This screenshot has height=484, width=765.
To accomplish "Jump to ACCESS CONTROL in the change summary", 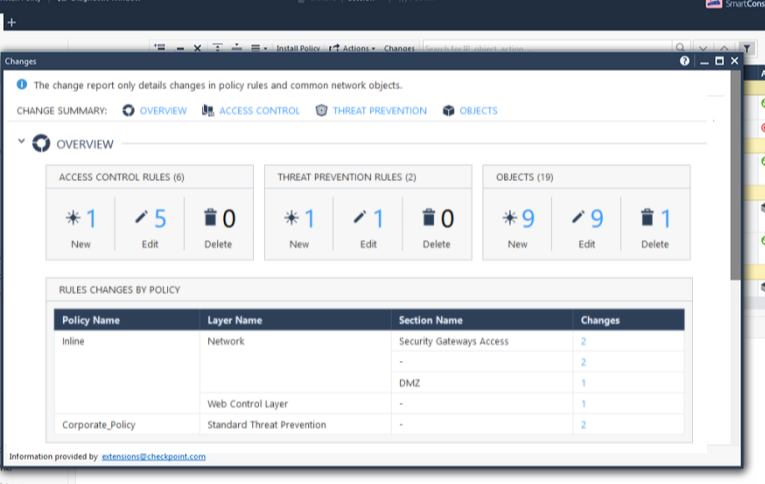I will coord(259,111).
